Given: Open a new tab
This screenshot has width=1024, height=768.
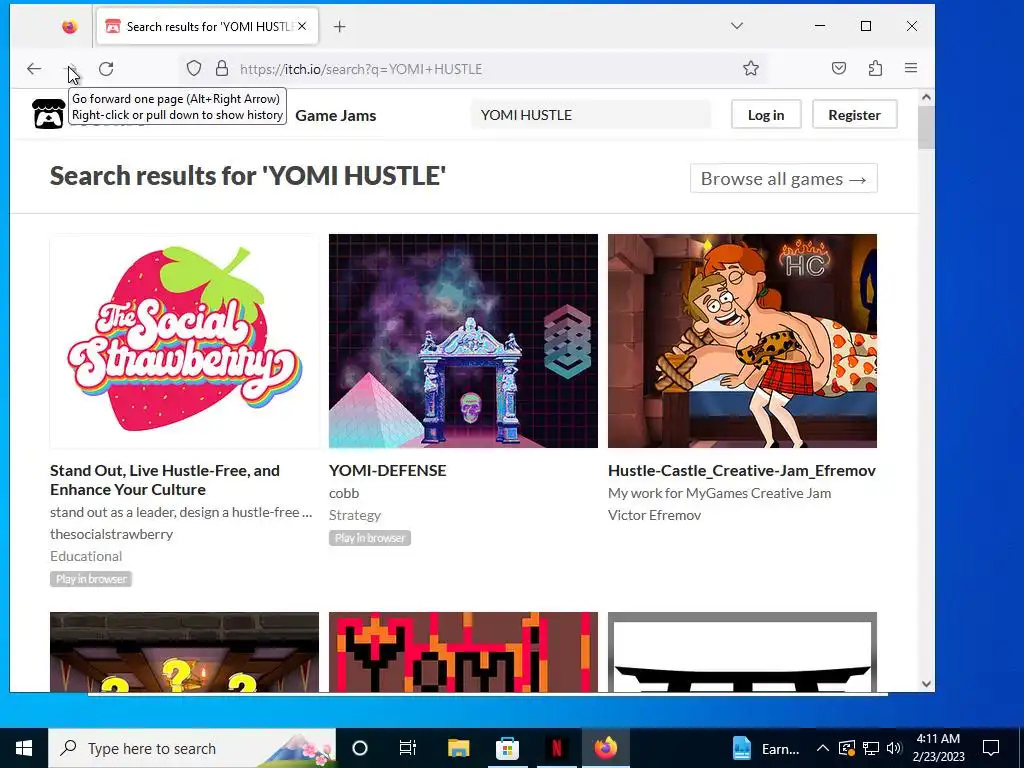Looking at the screenshot, I should pos(339,27).
